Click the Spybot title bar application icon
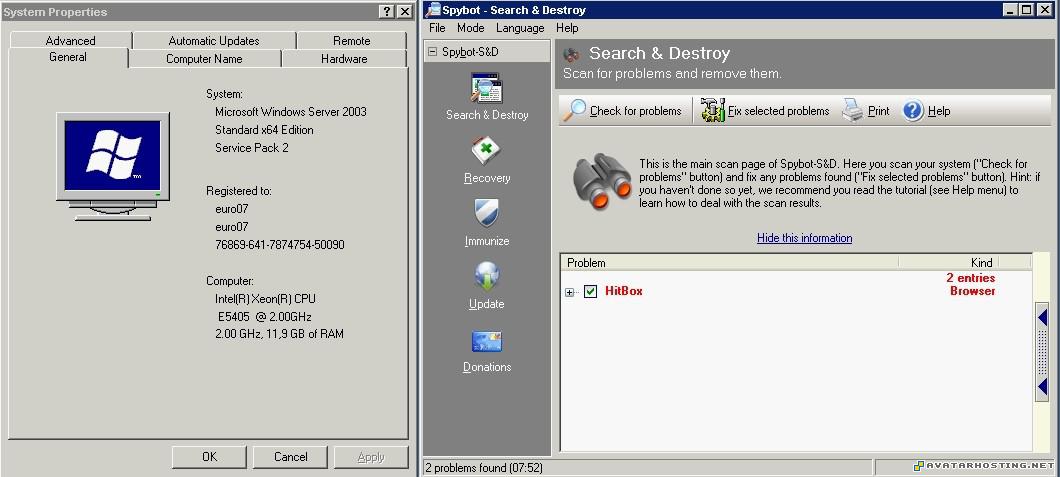The height and width of the screenshot is (477, 1060). click(433, 10)
